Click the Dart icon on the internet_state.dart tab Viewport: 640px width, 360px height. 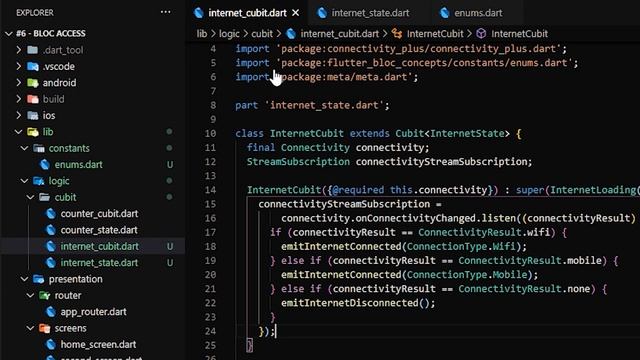click(x=322, y=13)
